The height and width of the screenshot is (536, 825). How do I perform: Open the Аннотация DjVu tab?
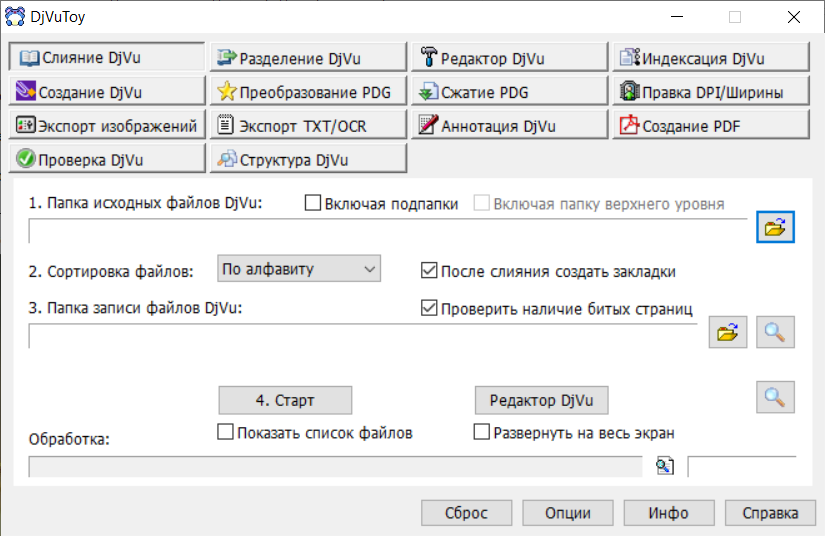(x=509, y=125)
